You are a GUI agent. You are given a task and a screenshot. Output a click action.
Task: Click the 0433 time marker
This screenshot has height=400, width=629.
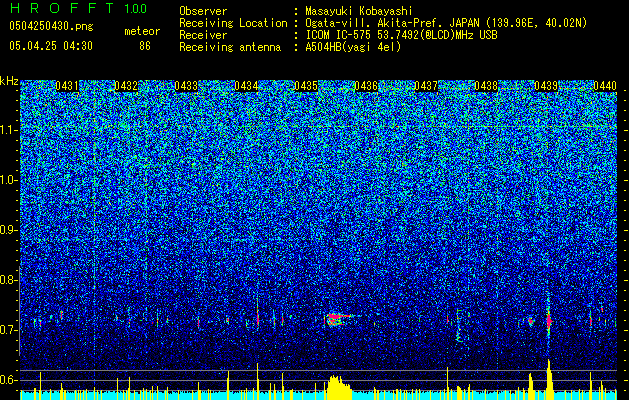[186, 86]
